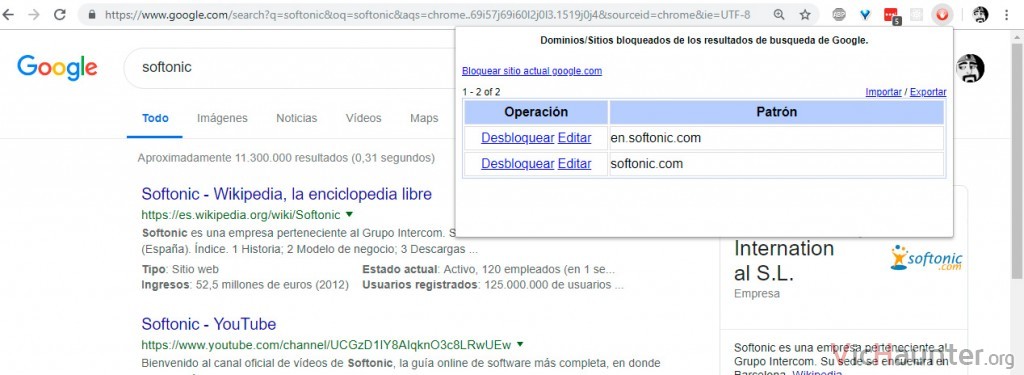Viewport: 1024px width, 375px height.
Task: Click the popup title 'Dominios/Sitios bloqueados'
Action: pos(704,41)
